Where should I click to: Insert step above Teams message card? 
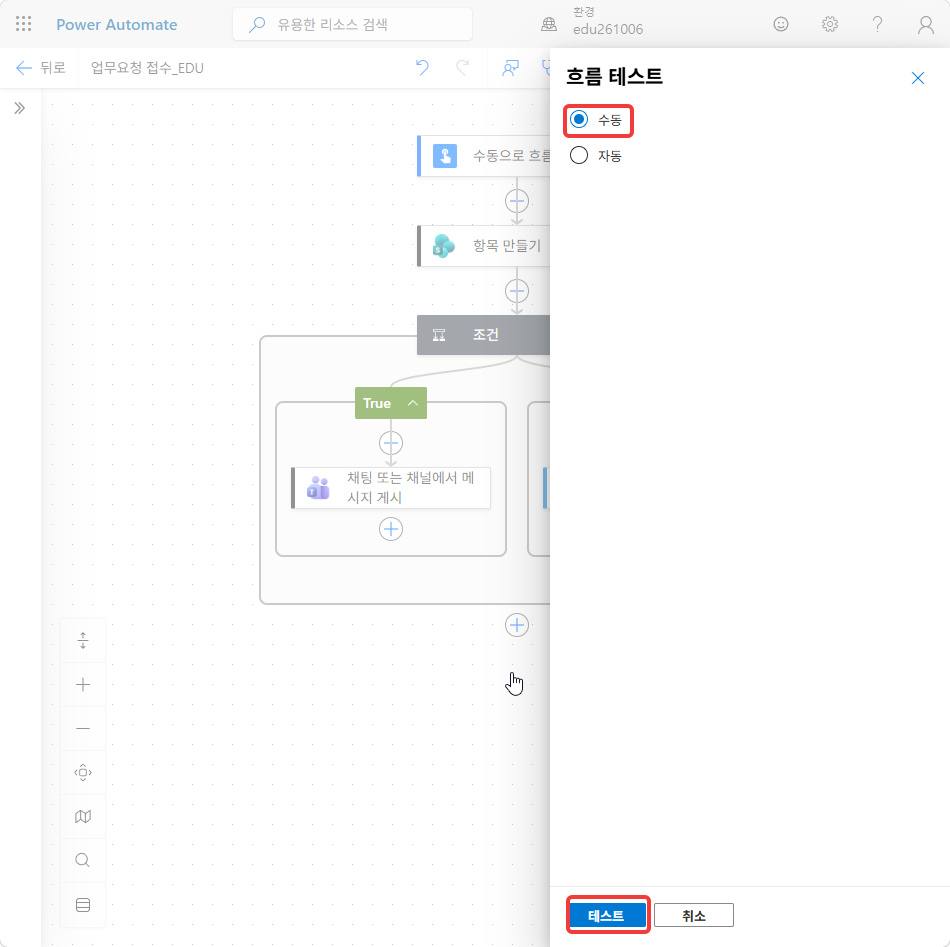click(391, 444)
